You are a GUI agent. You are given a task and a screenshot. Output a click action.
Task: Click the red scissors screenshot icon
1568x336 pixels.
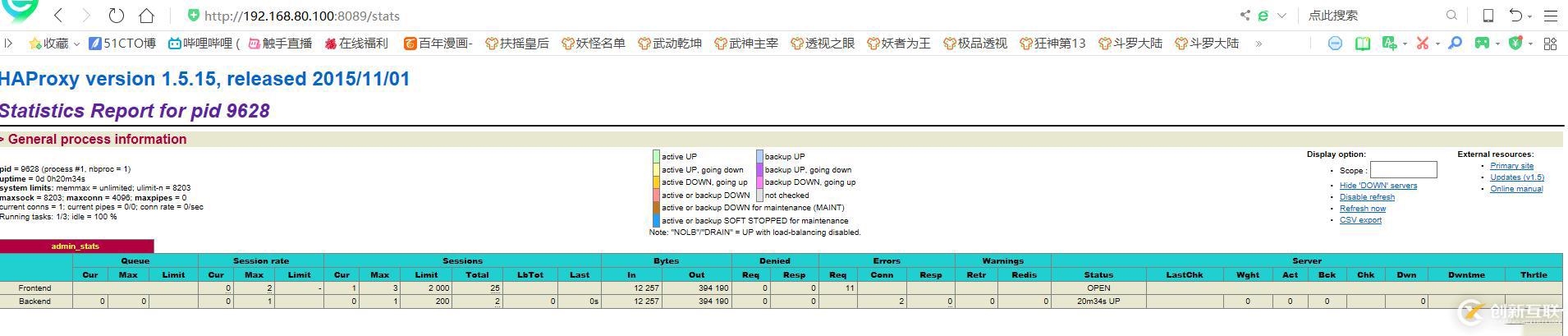tap(1423, 43)
